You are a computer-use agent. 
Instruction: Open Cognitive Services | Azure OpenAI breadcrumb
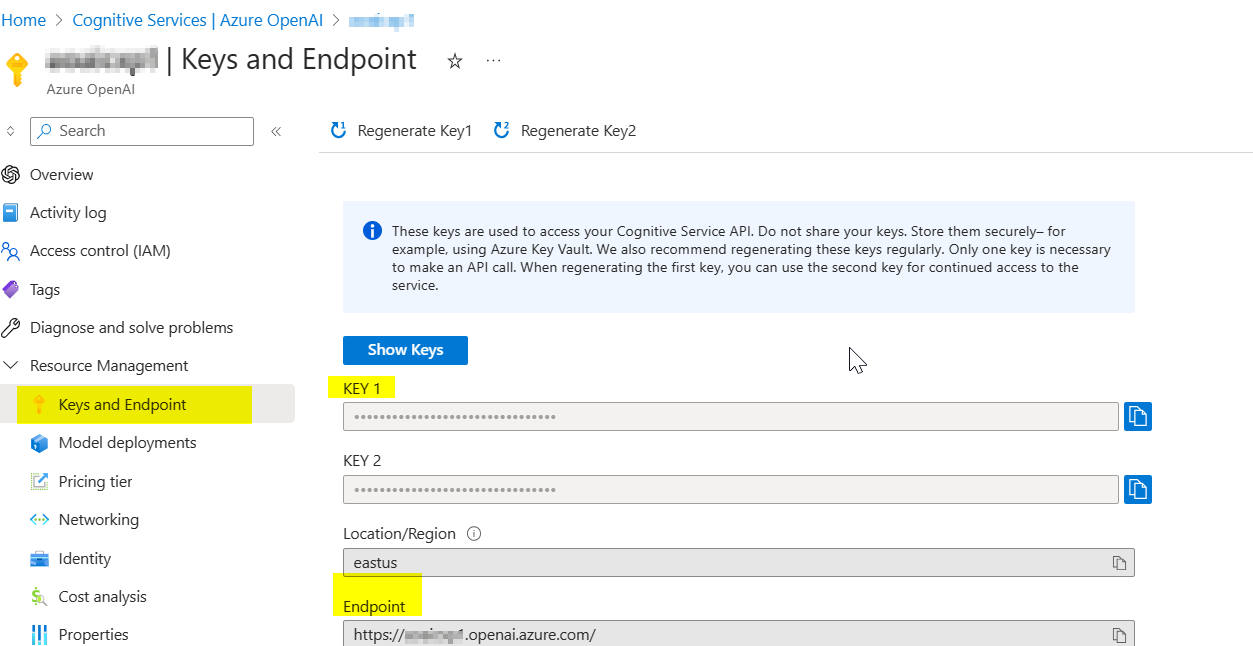click(x=199, y=20)
